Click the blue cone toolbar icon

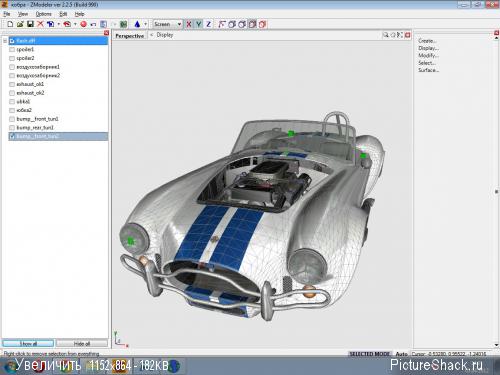coord(137,24)
